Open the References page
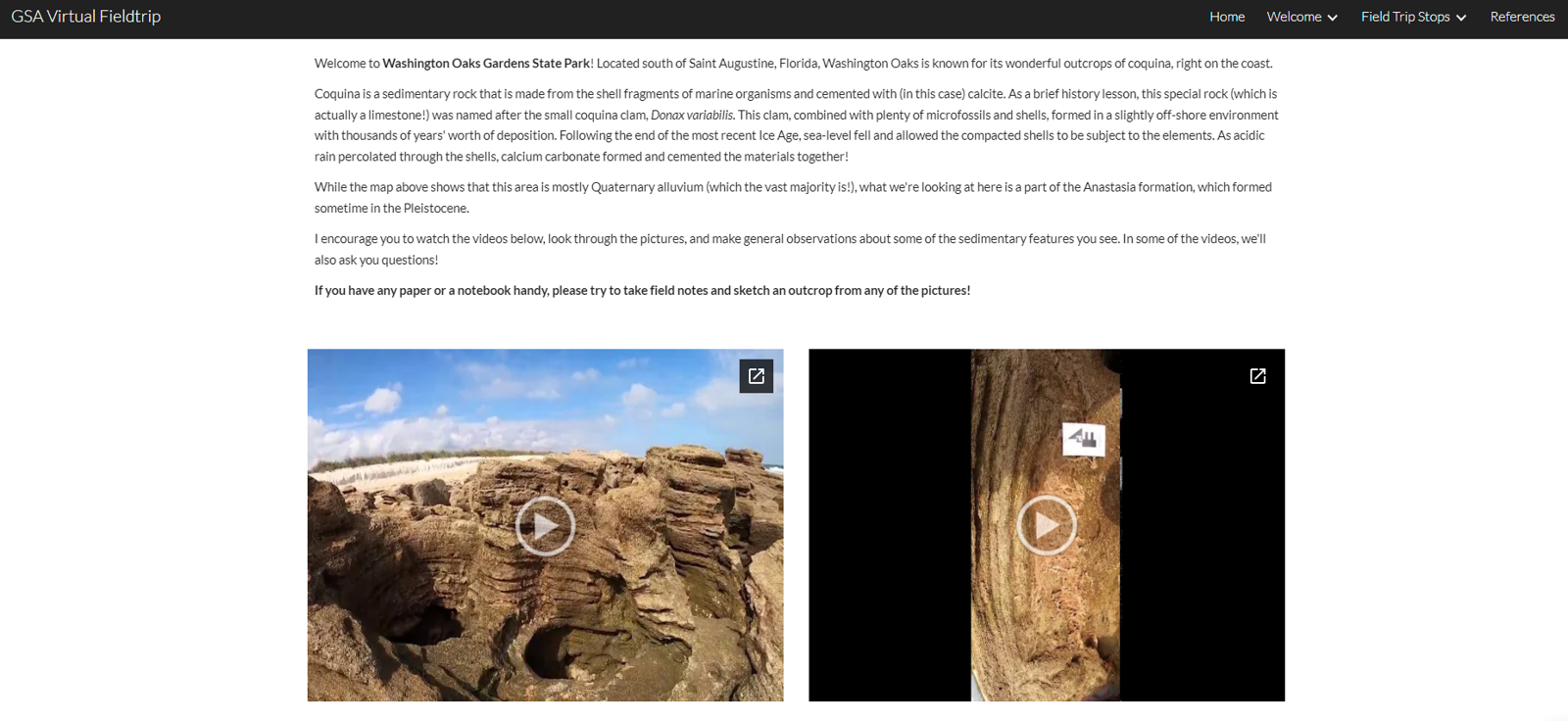1568x721 pixels. click(1522, 17)
